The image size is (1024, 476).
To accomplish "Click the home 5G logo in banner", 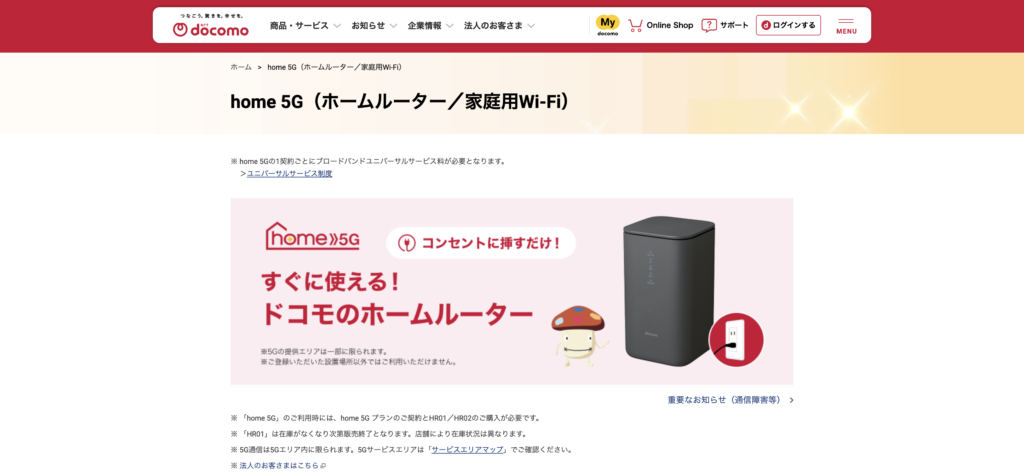I will click(x=312, y=236).
